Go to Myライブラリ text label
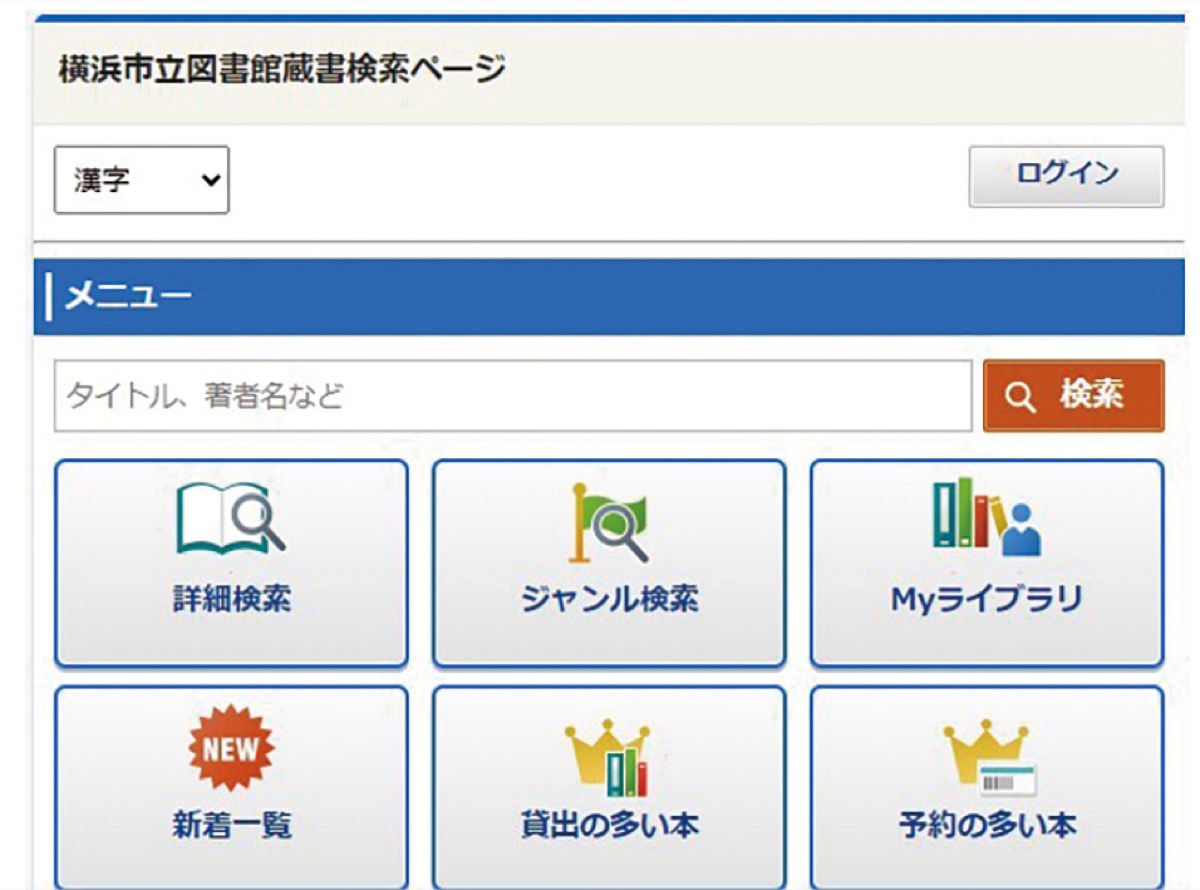Image resolution: width=1200 pixels, height=890 pixels. (986, 599)
